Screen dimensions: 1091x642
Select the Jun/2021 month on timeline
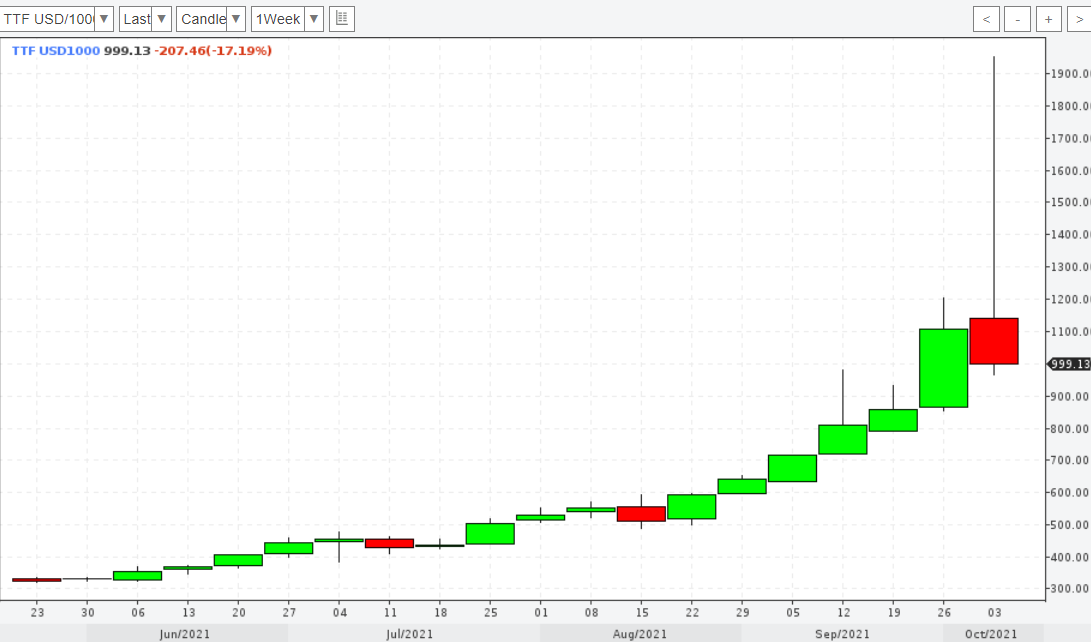tap(184, 634)
